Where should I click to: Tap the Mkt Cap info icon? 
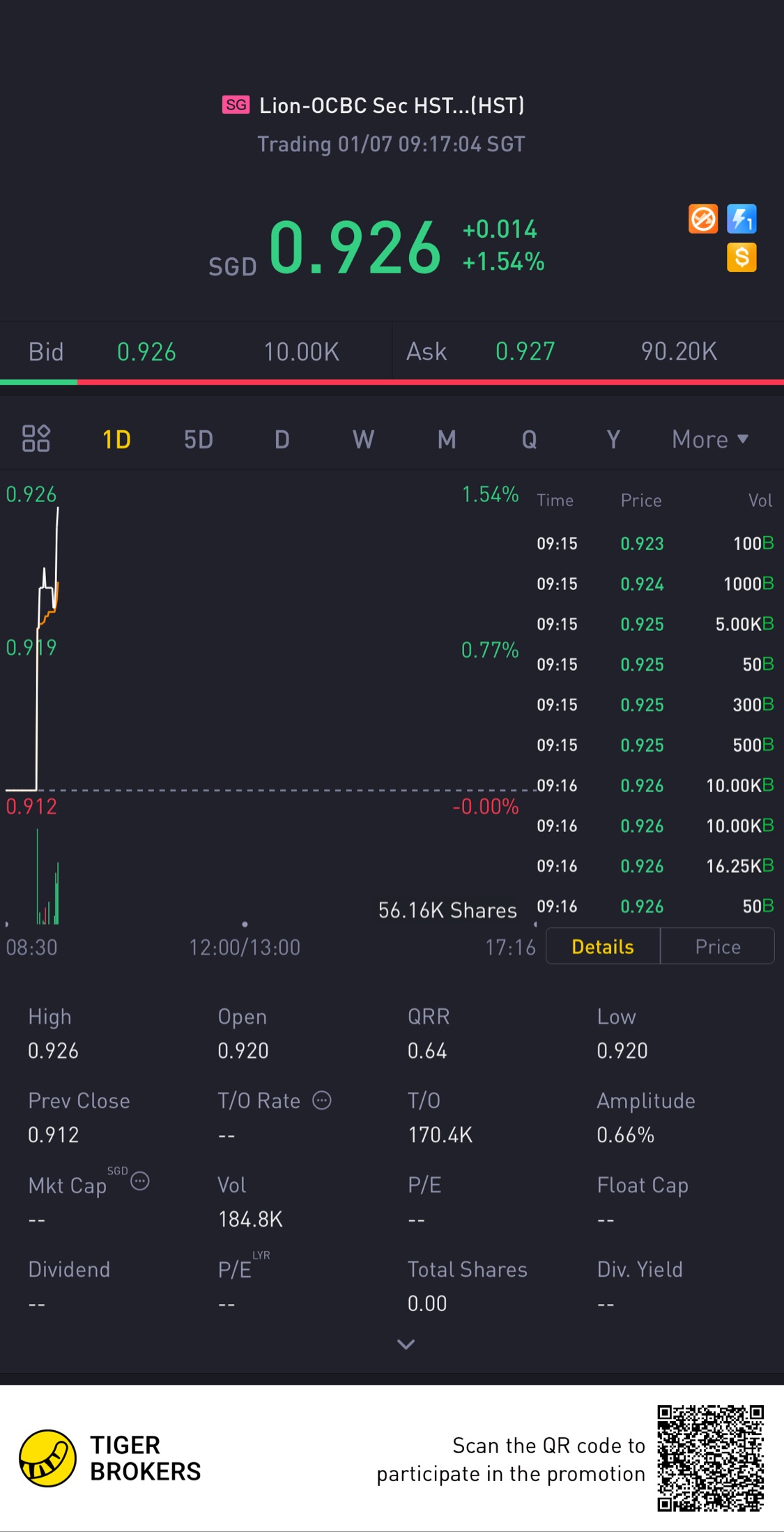click(x=140, y=1181)
